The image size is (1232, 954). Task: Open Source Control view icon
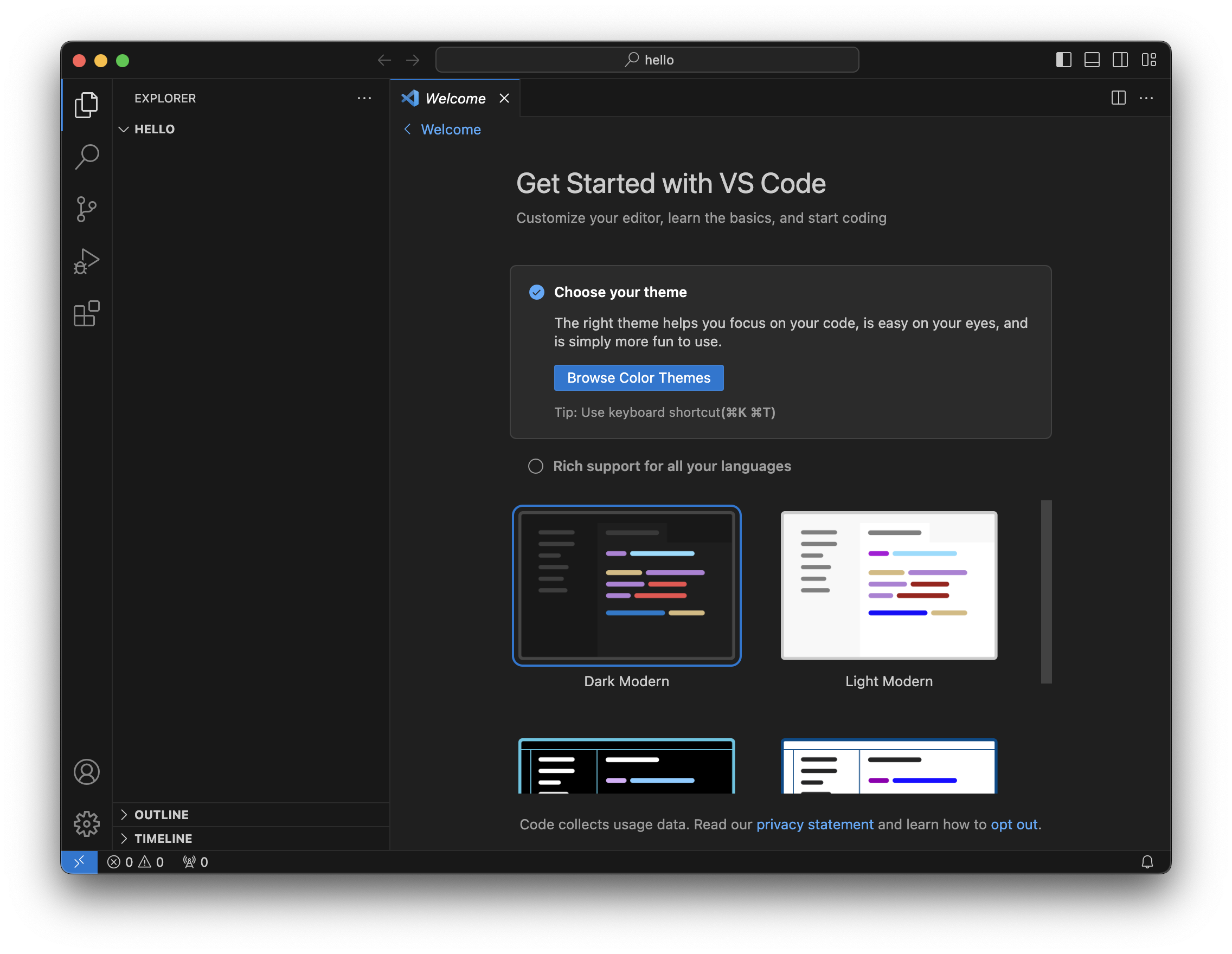tap(86, 209)
